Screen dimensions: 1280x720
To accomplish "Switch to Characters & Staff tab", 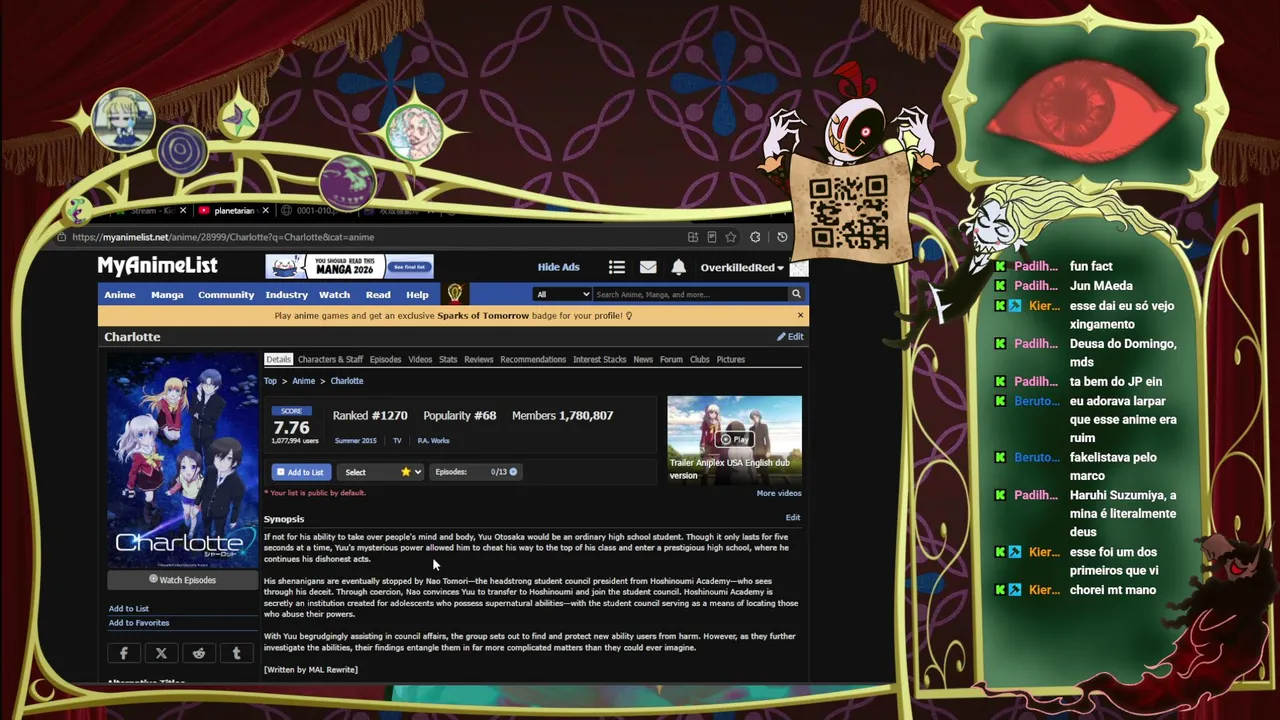I will 330,360.
